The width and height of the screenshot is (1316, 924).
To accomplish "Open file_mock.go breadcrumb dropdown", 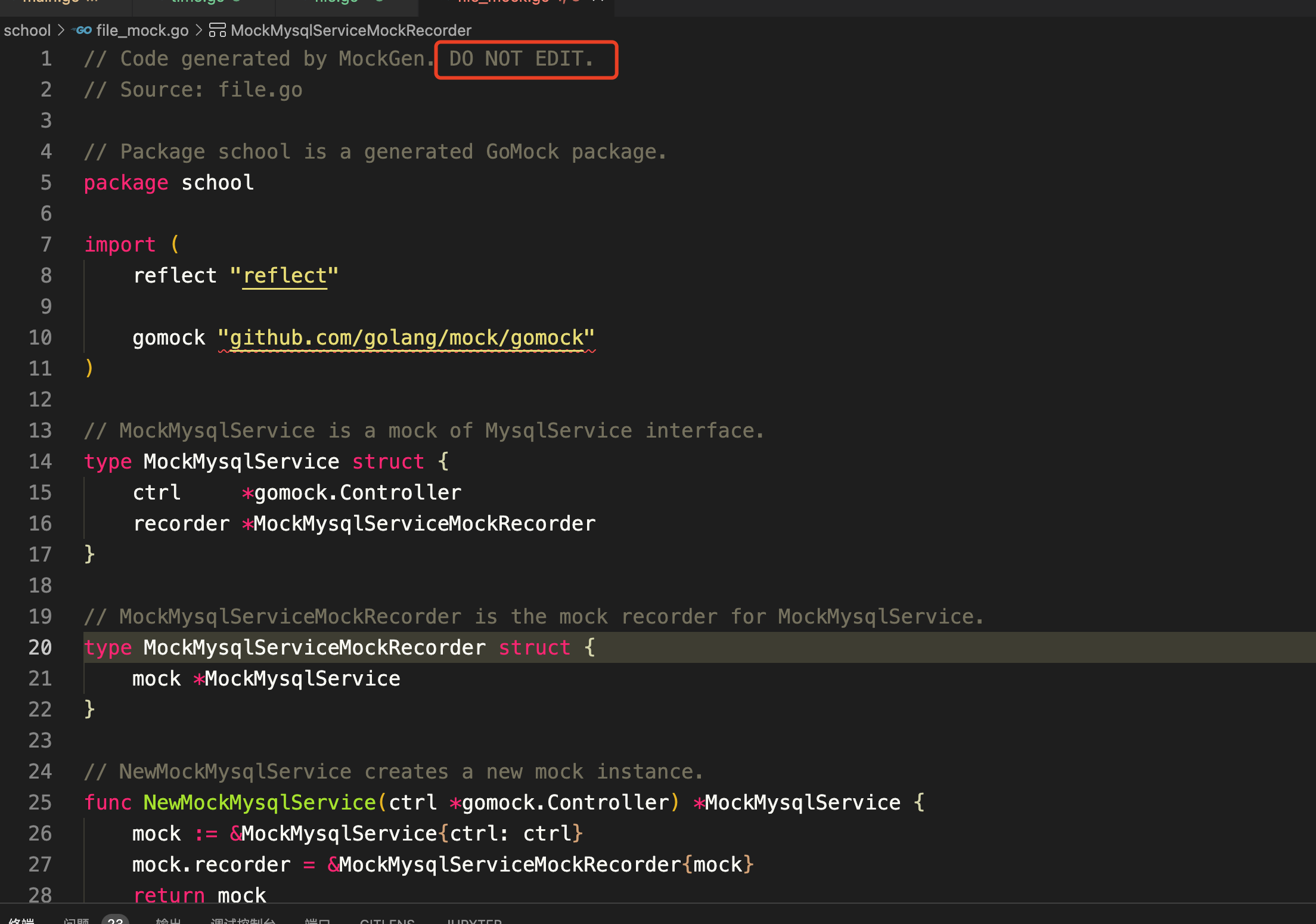I will click(x=142, y=30).
